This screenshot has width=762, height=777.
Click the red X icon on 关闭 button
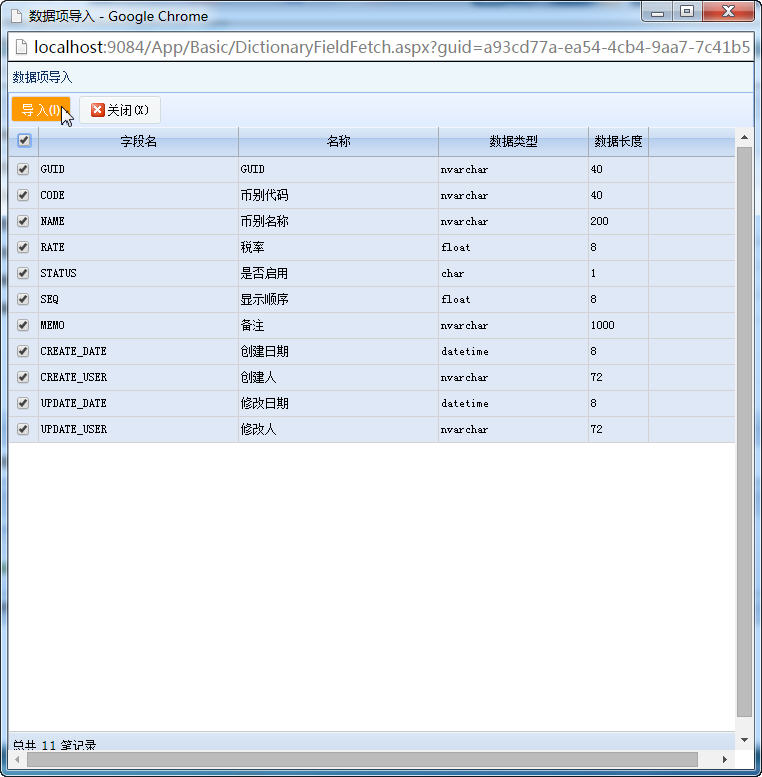98,110
